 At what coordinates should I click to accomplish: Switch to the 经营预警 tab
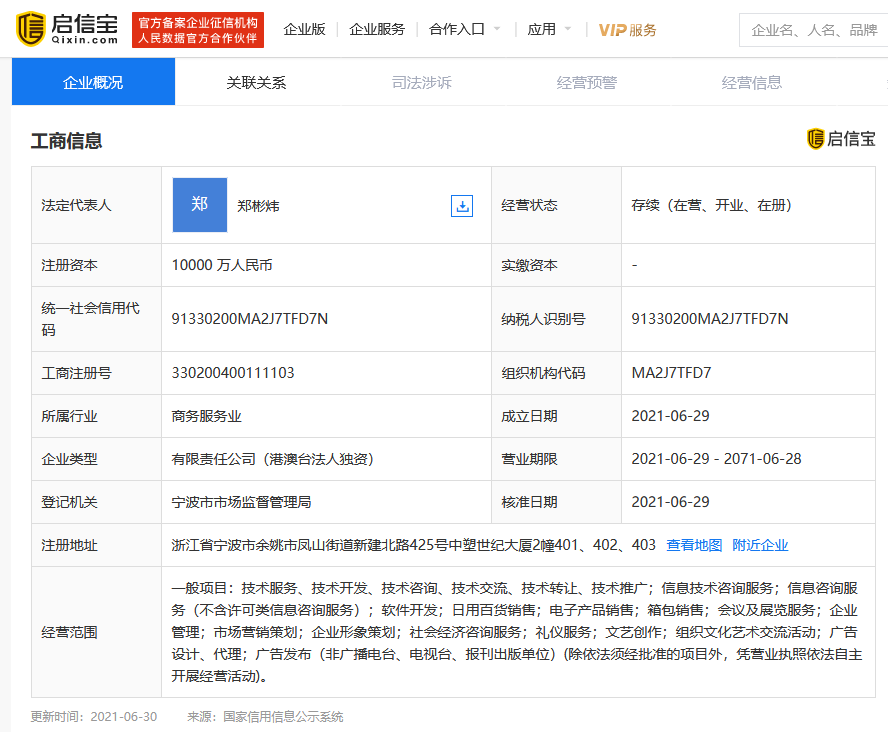click(x=586, y=82)
